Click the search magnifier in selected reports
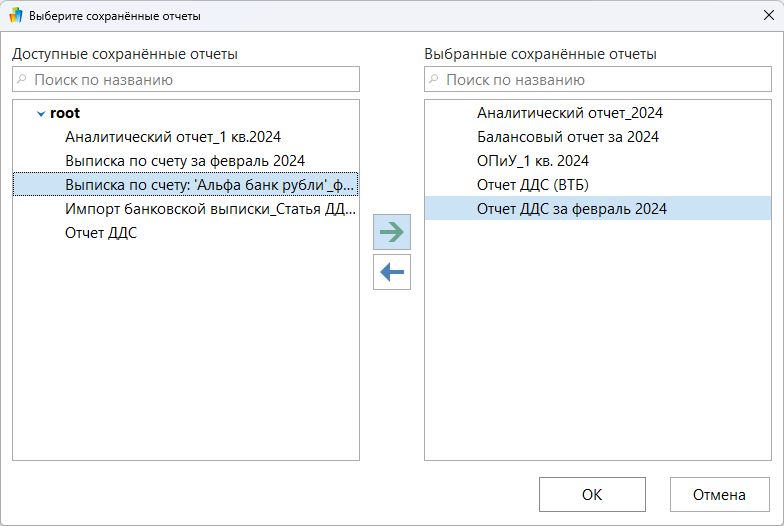Image resolution: width=784 pixels, height=526 pixels. [435, 80]
